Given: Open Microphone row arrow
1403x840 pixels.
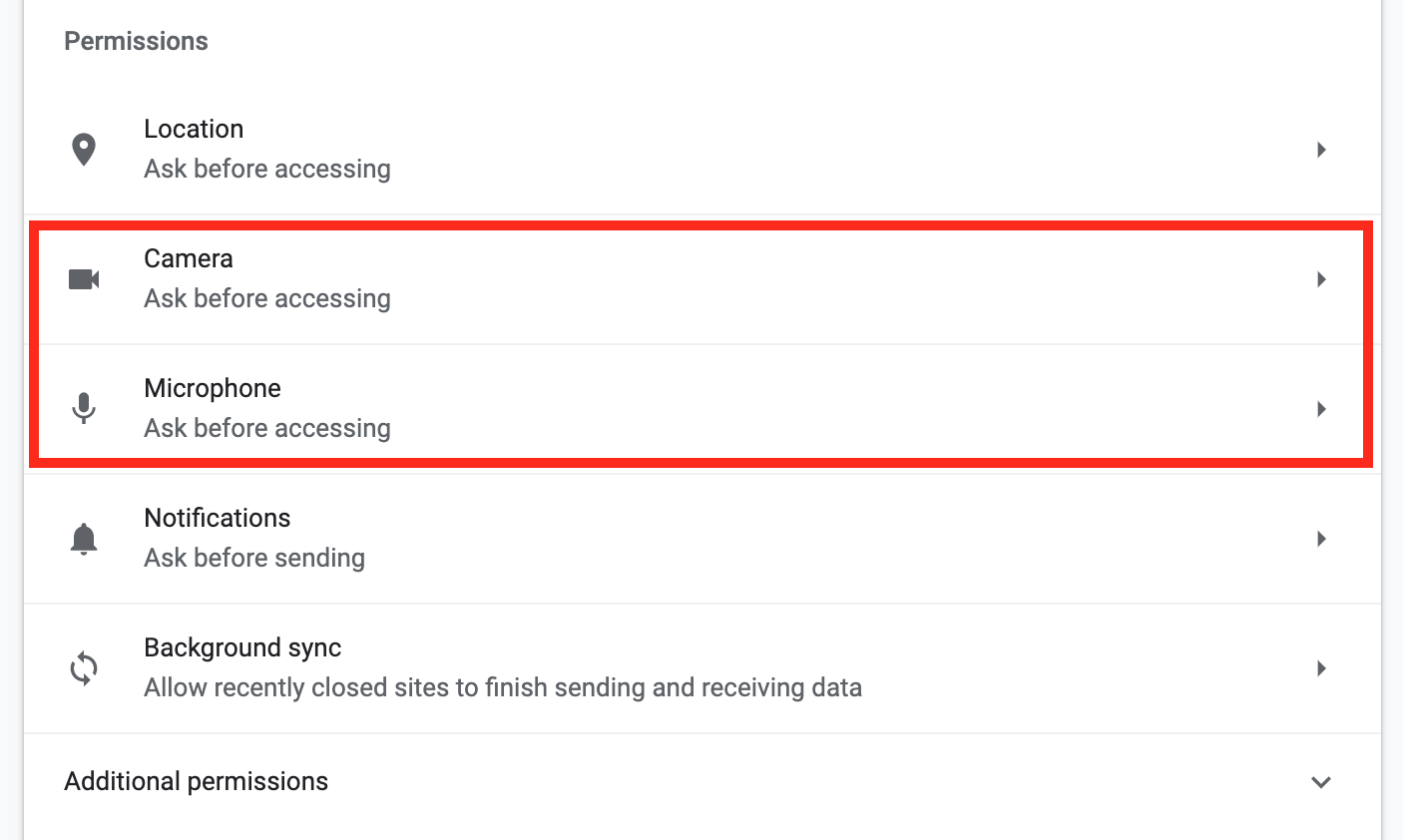Looking at the screenshot, I should coord(1321,409).
